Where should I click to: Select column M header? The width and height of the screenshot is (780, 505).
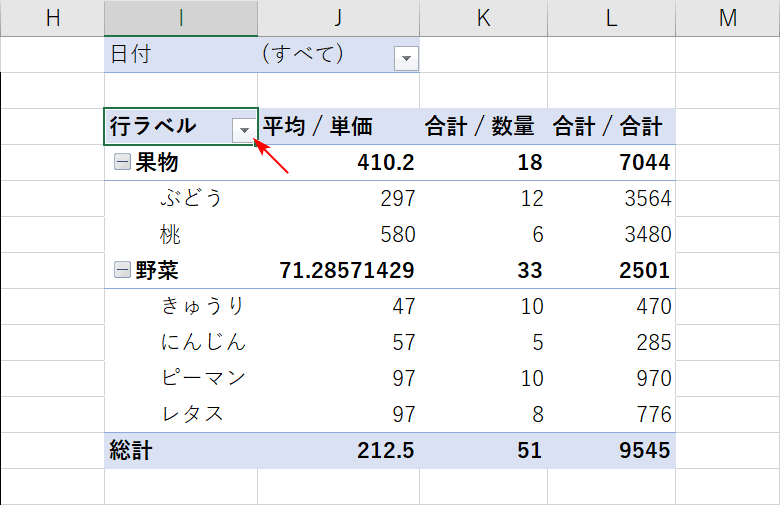(727, 18)
